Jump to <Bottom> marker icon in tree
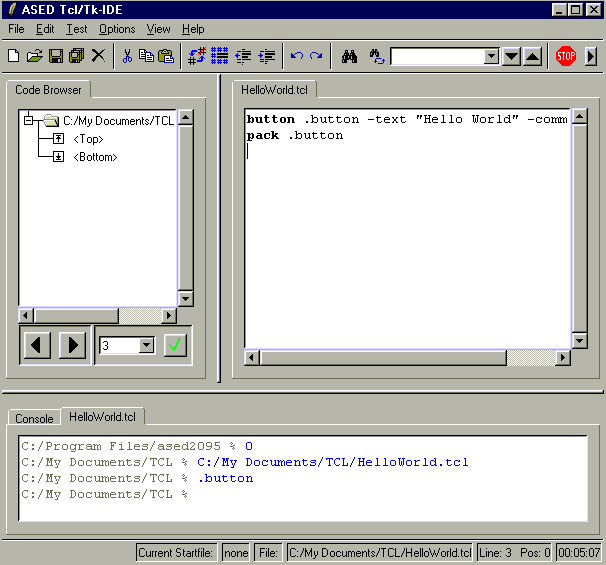Viewport: 606px width, 565px height. point(58,157)
